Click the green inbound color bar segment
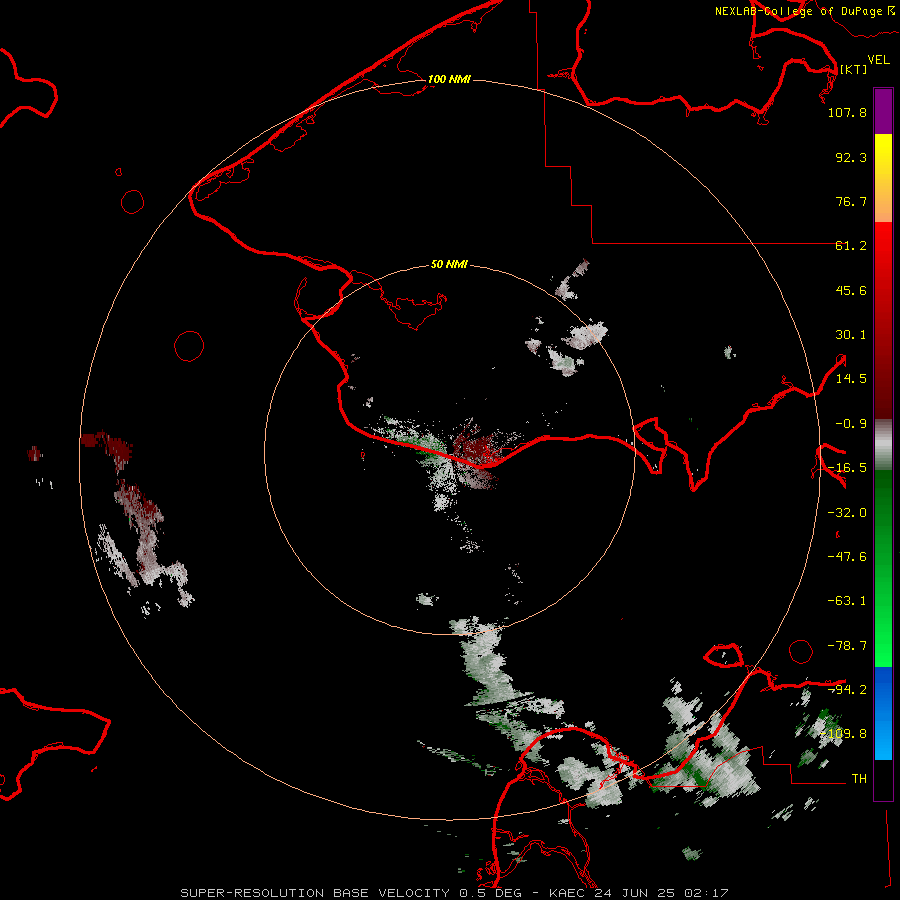 tap(883, 568)
